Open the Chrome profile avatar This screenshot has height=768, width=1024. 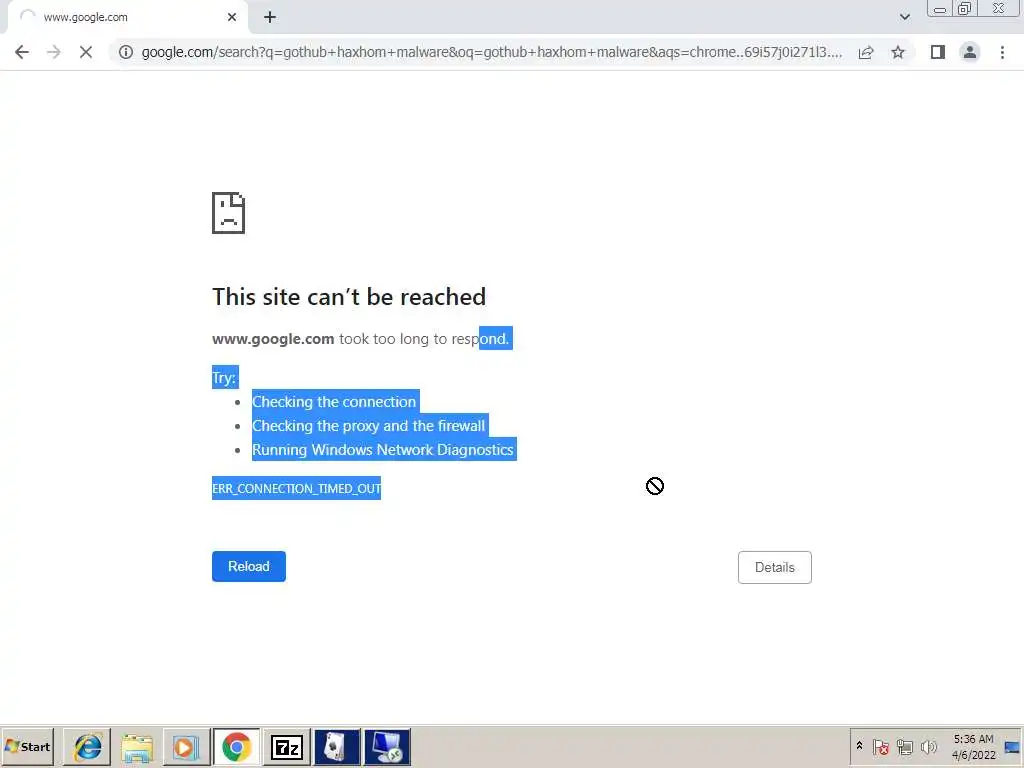pos(970,52)
